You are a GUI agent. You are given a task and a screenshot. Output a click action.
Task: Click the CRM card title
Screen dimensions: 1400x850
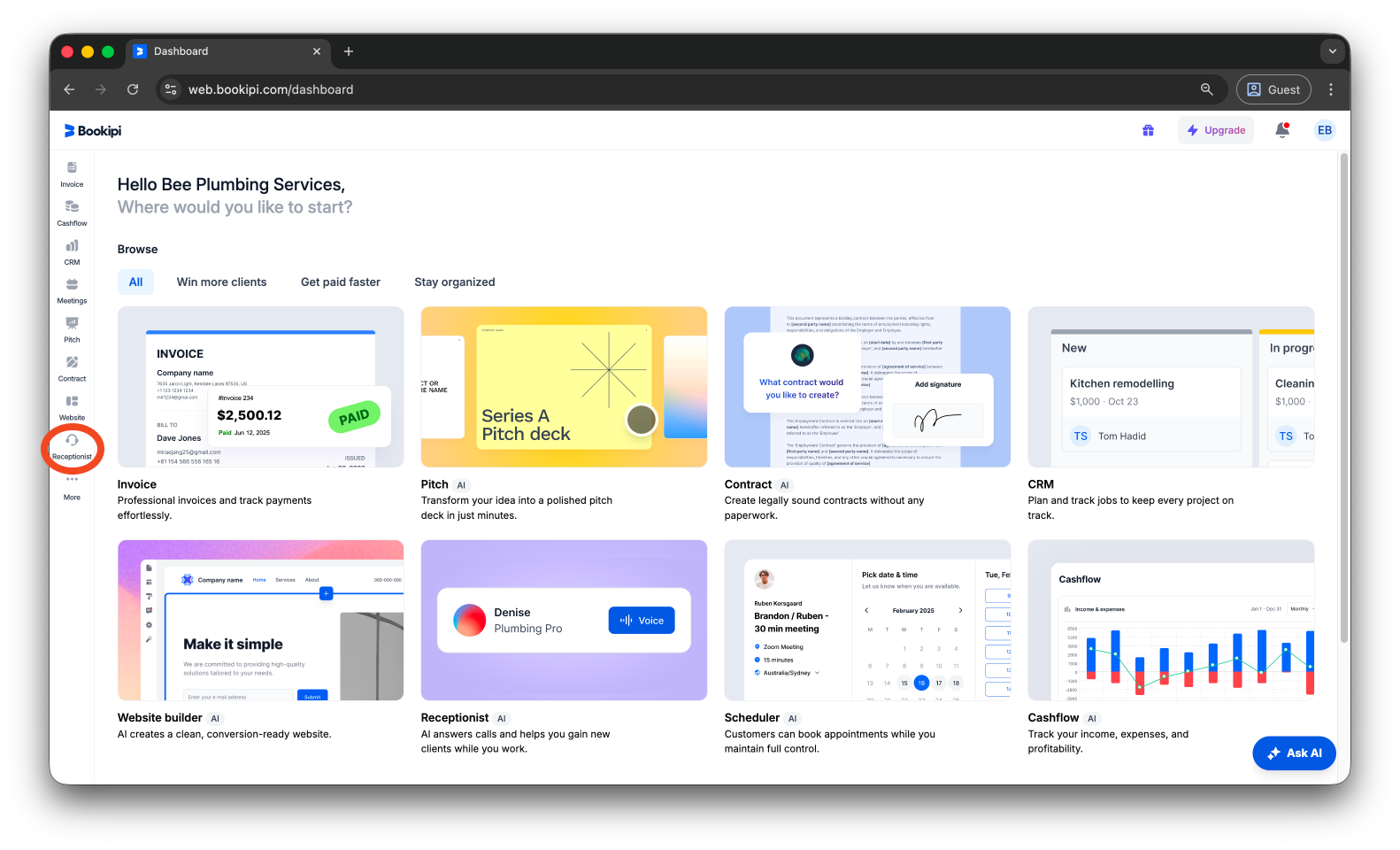pyautogui.click(x=1041, y=484)
